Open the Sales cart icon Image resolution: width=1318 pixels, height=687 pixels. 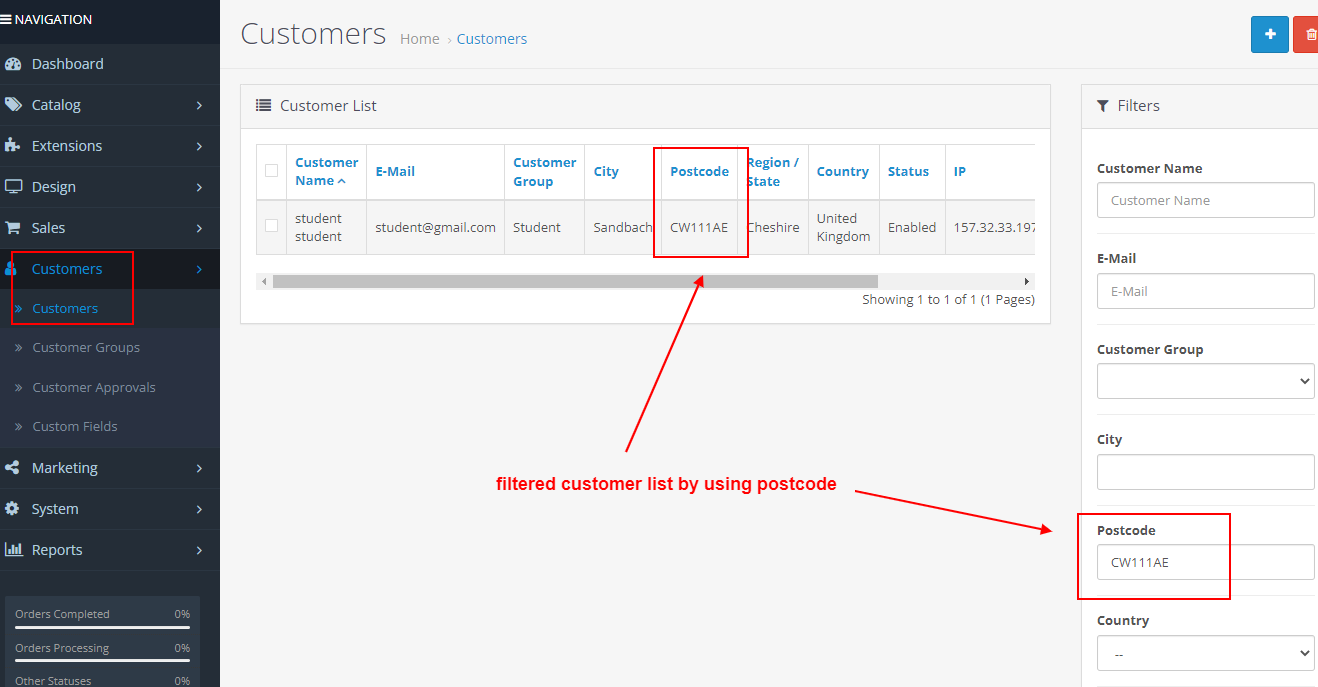point(12,227)
